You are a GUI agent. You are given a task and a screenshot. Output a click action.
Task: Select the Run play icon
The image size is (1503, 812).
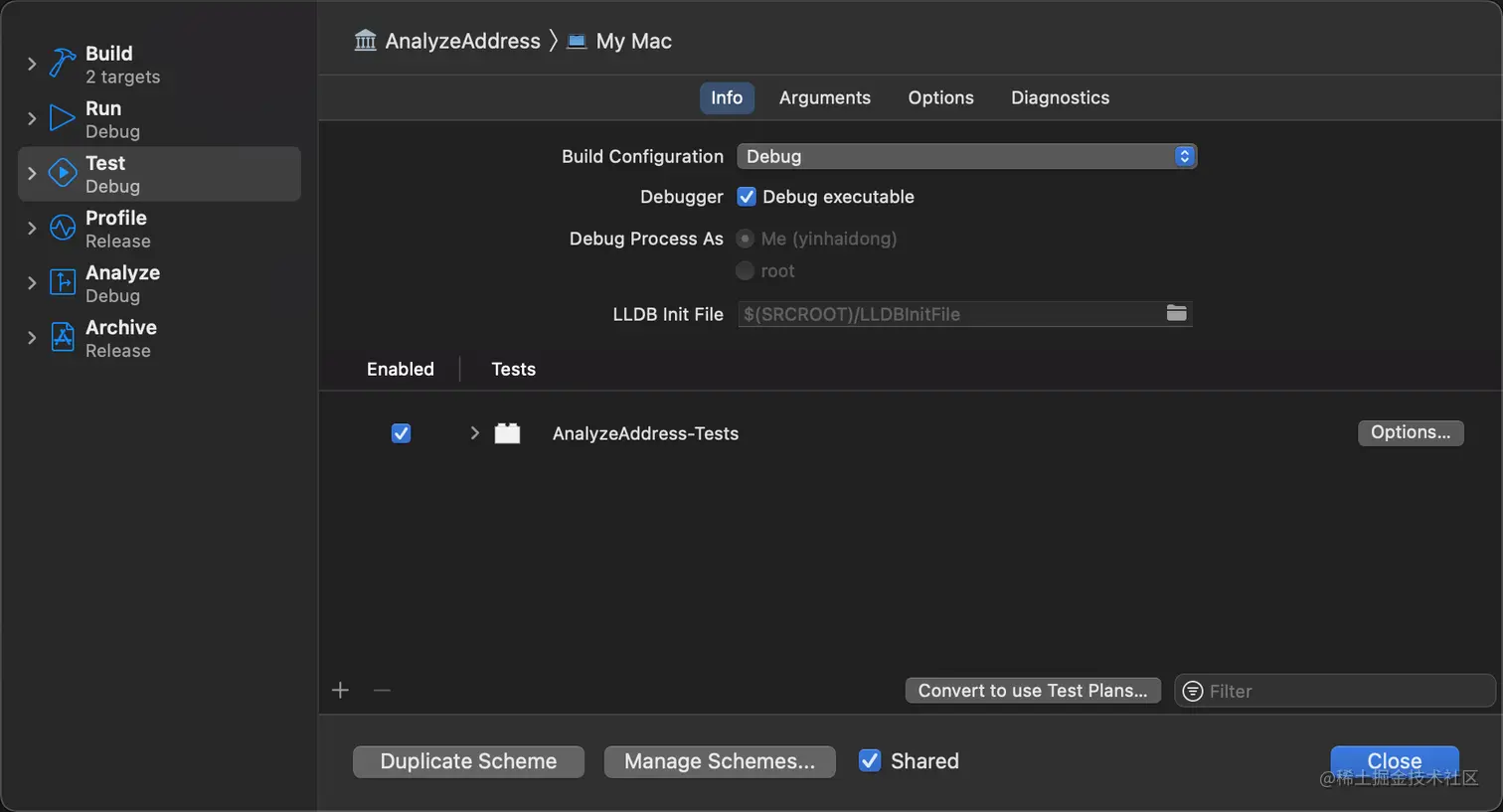pyautogui.click(x=63, y=118)
